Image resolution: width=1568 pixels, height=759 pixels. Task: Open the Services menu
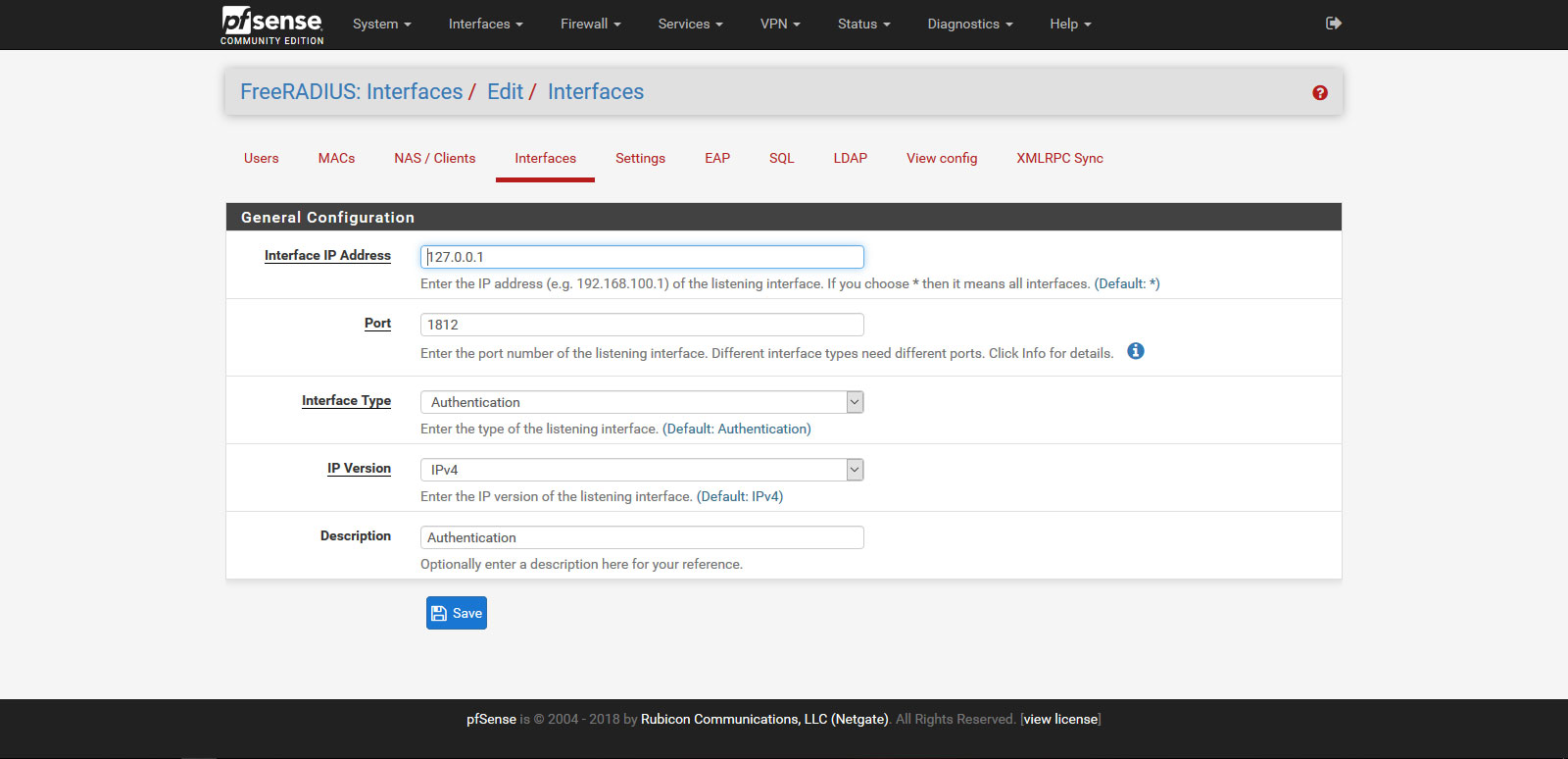[691, 24]
